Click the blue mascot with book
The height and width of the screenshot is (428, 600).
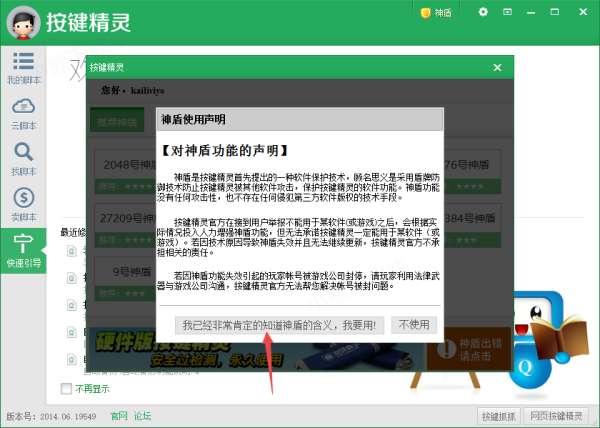coord(547,340)
